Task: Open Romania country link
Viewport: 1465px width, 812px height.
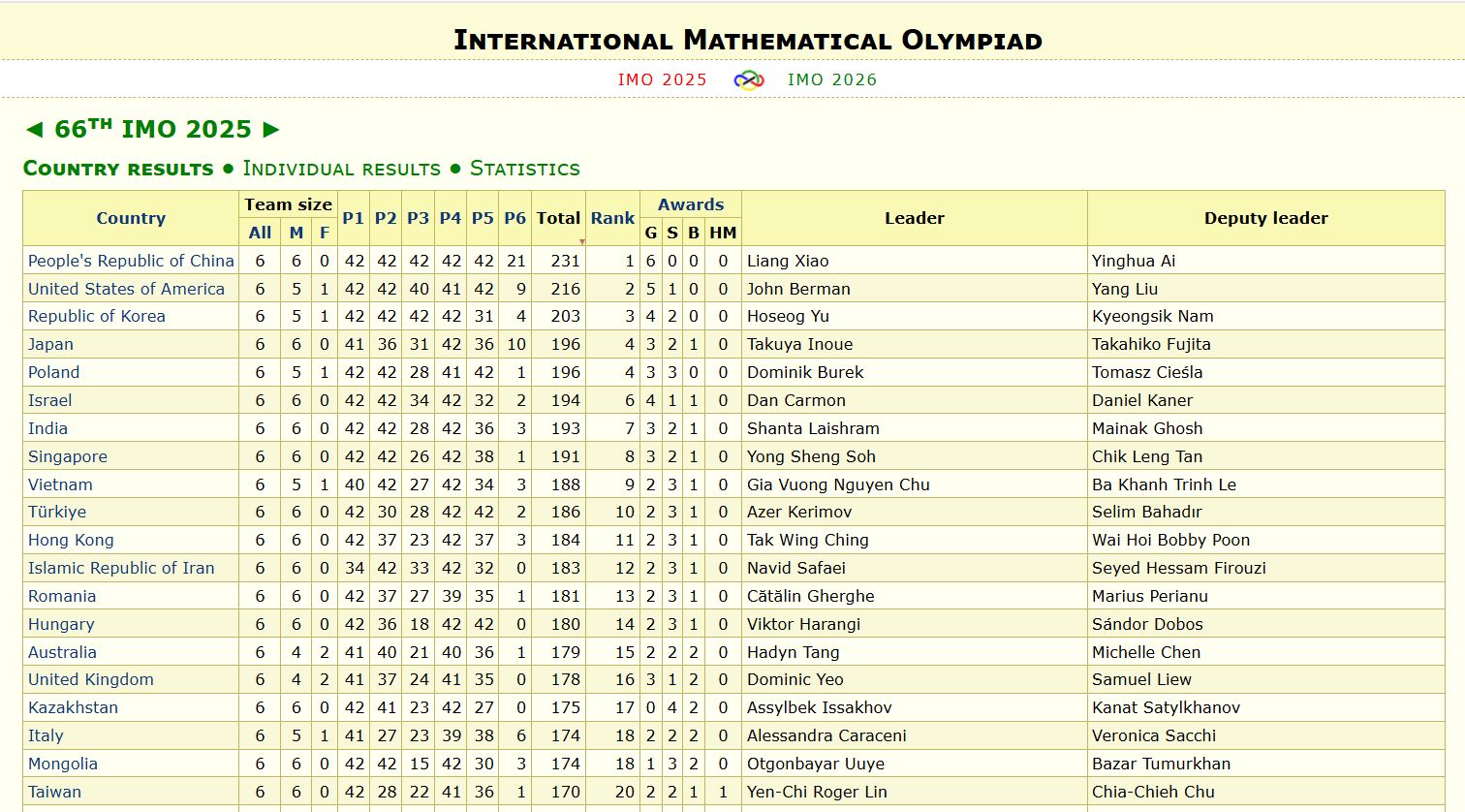Action: [62, 596]
